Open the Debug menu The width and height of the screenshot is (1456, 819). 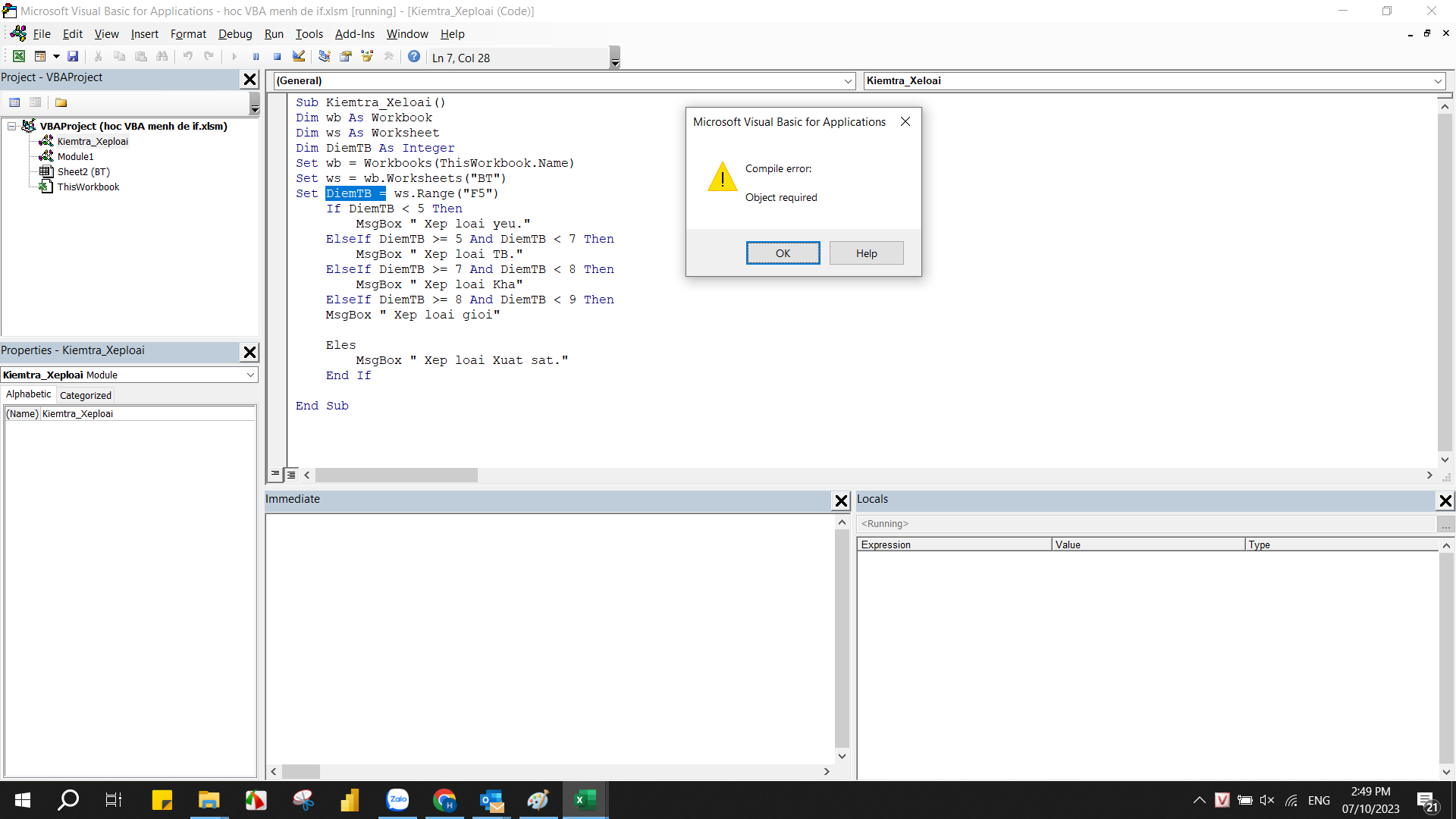[x=235, y=34]
